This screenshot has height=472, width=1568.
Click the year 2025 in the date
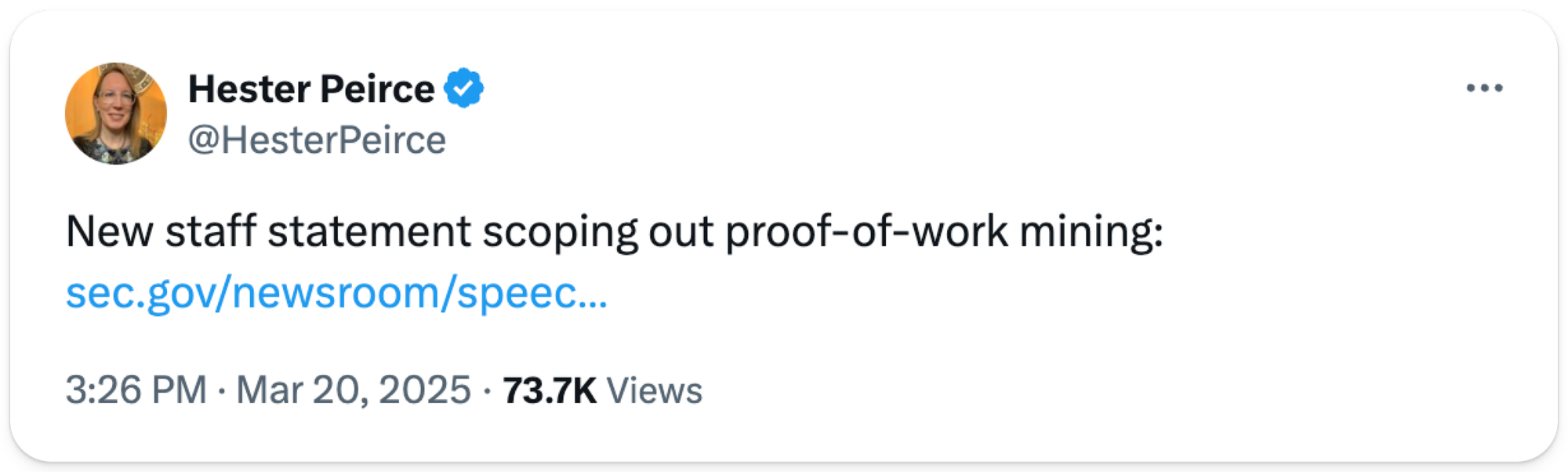tap(425, 390)
